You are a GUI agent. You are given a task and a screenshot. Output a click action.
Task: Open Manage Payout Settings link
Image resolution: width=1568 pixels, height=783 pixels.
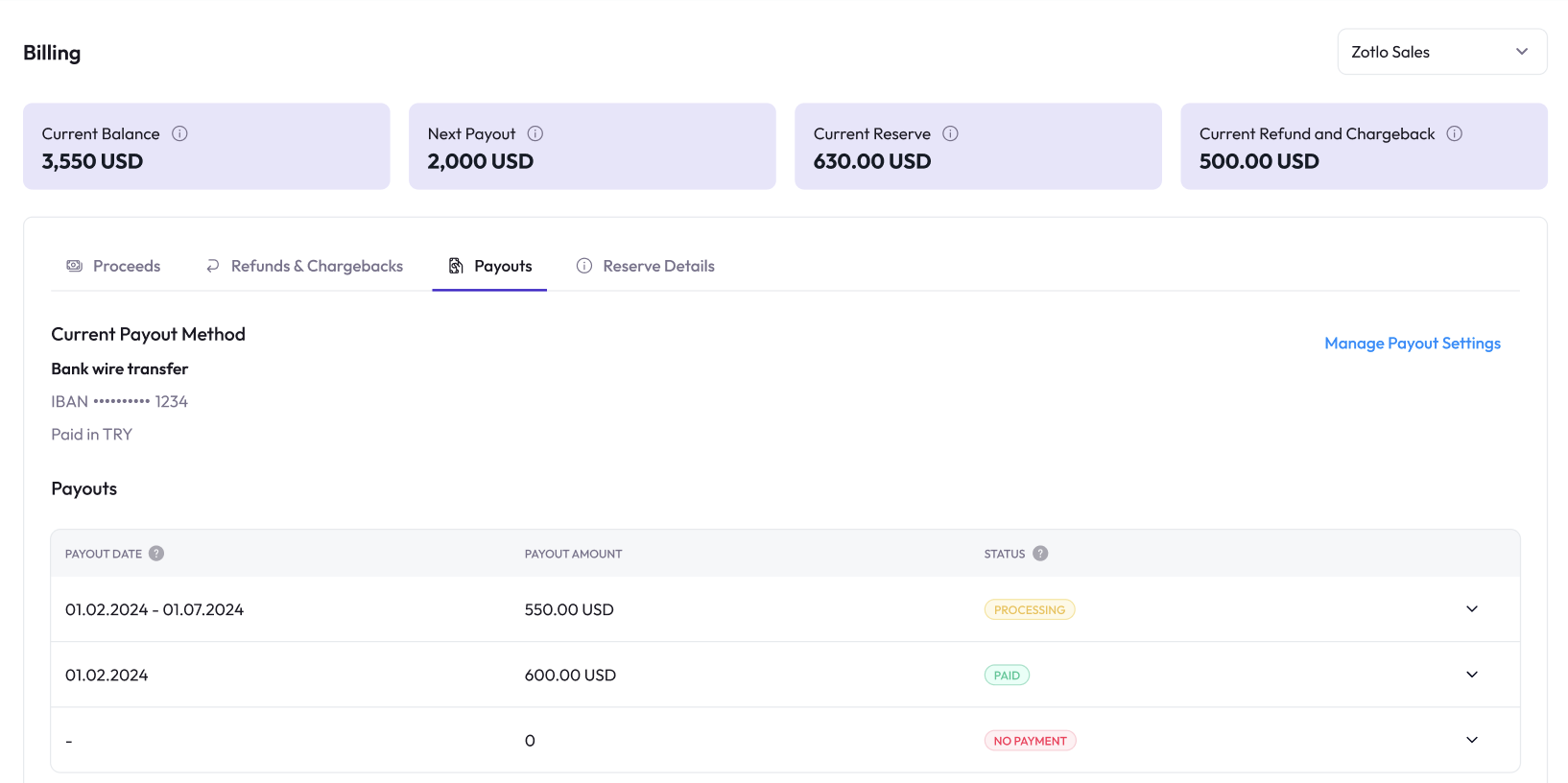1412,344
